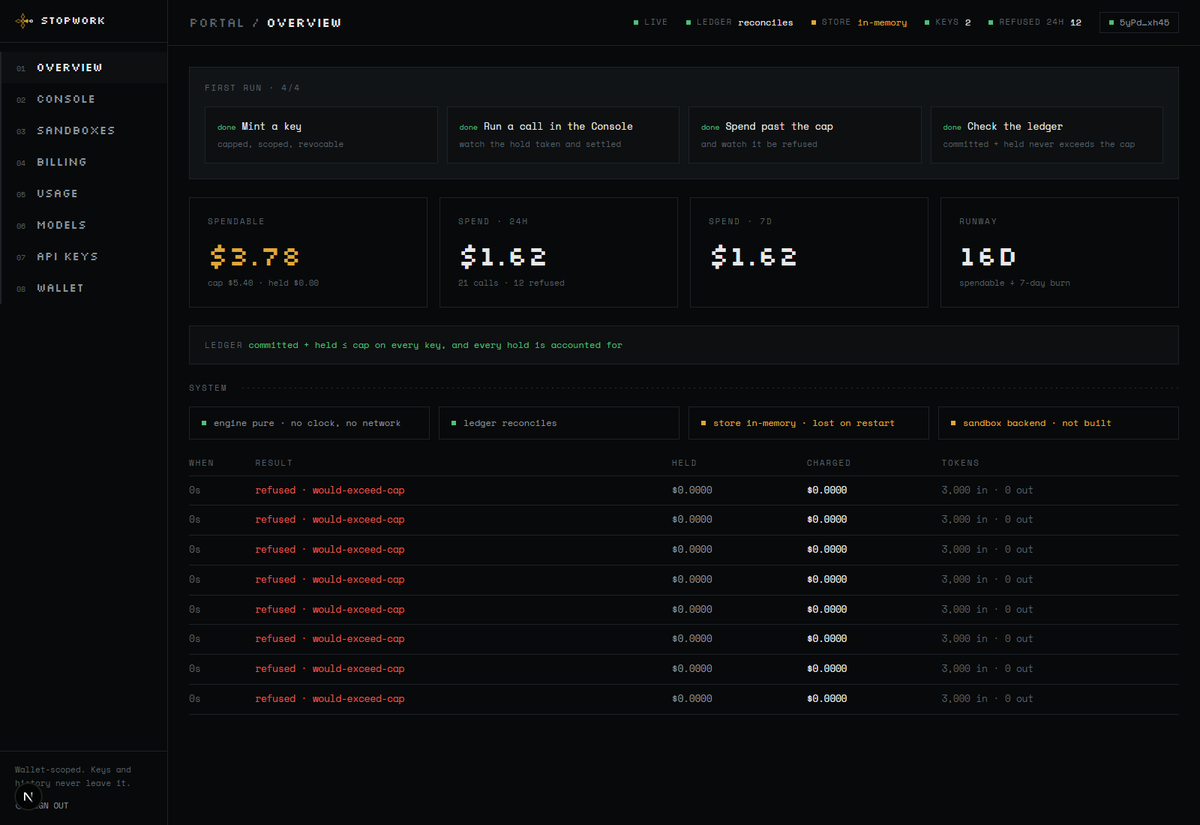Click the KEYS 2 header indicator

pyautogui.click(x=947, y=22)
